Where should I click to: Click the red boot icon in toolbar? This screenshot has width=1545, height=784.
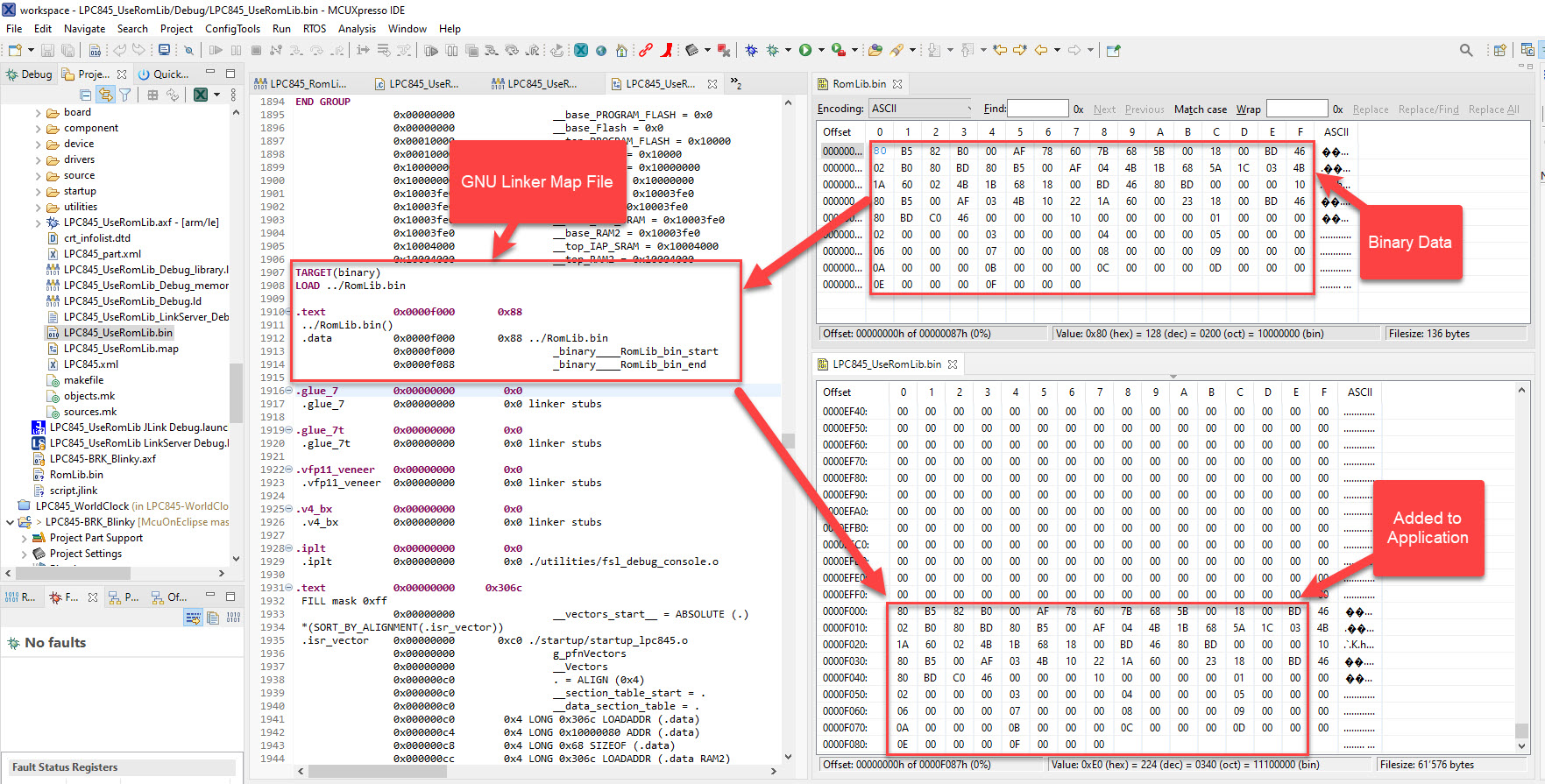click(x=667, y=51)
